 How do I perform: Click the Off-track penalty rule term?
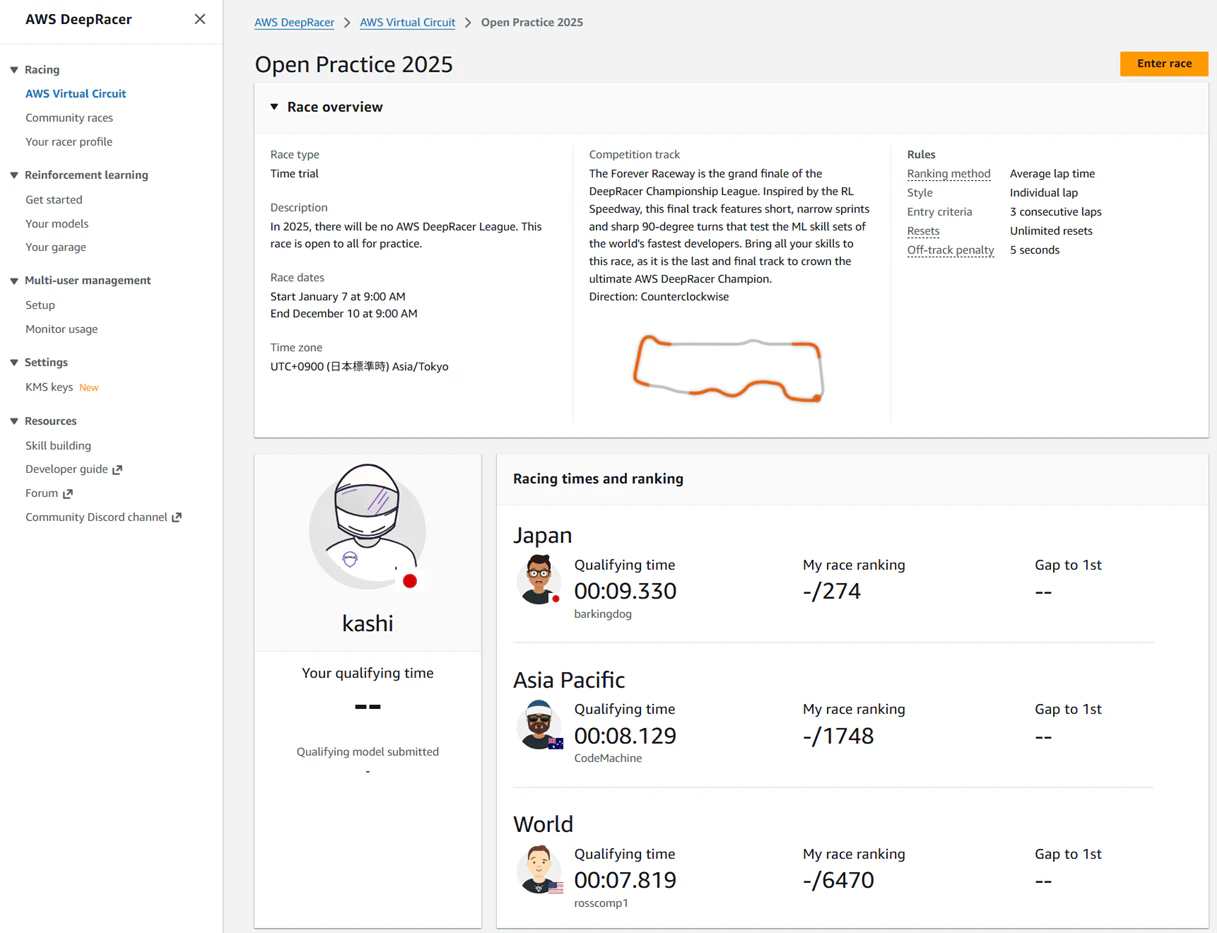(x=950, y=250)
